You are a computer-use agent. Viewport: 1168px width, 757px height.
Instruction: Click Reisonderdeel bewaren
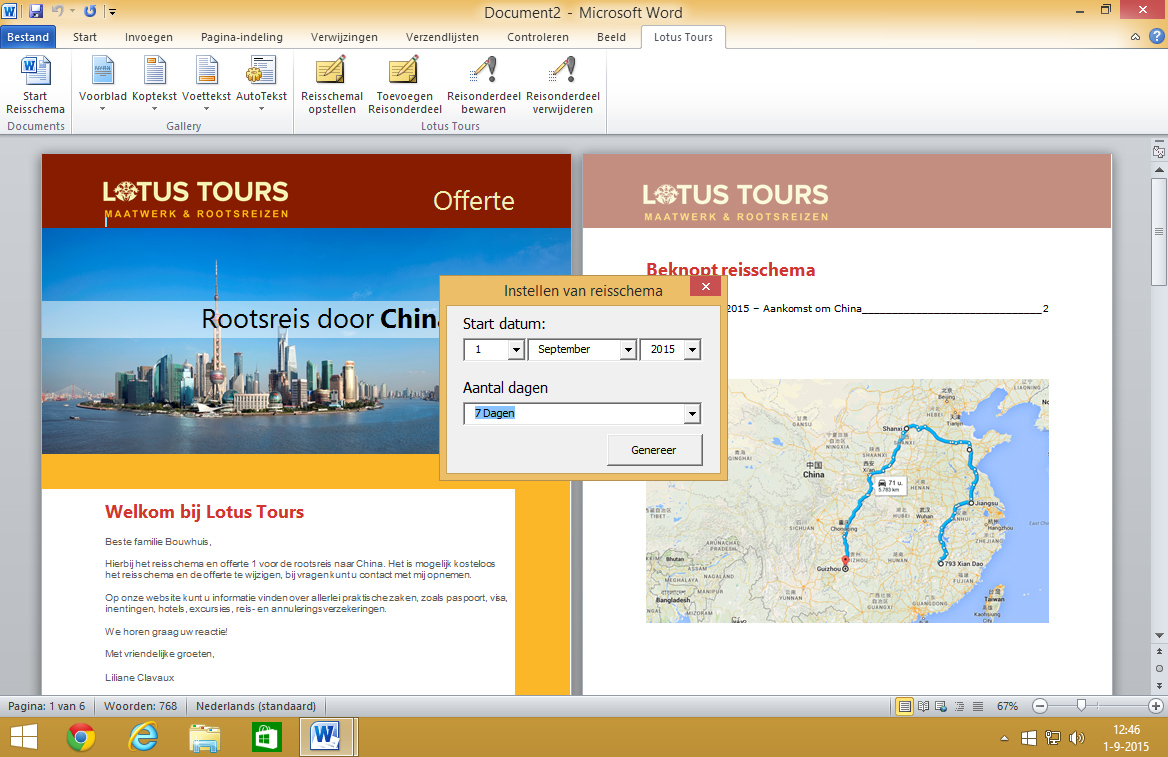tap(483, 86)
